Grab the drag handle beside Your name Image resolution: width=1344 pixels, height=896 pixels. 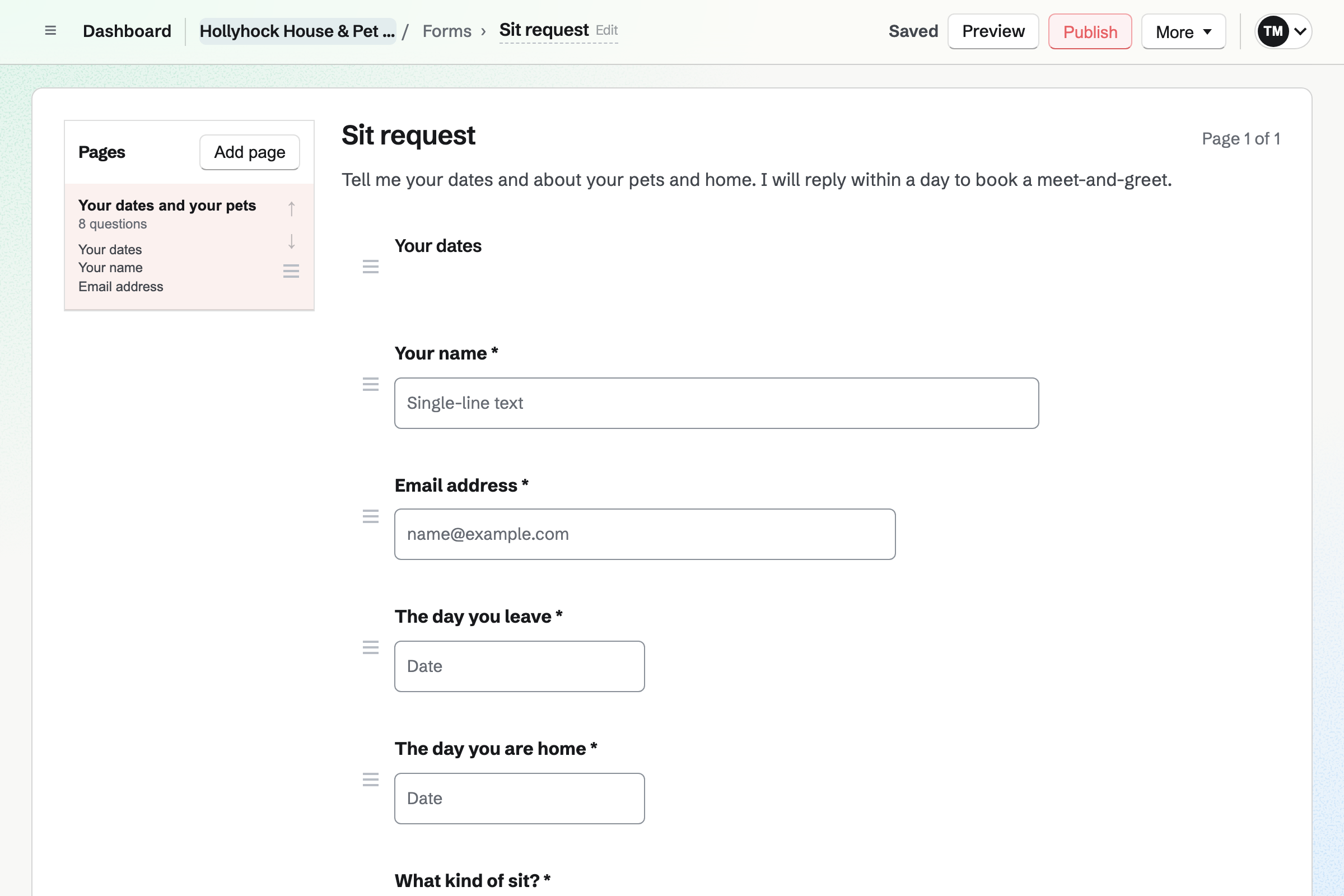tap(371, 384)
